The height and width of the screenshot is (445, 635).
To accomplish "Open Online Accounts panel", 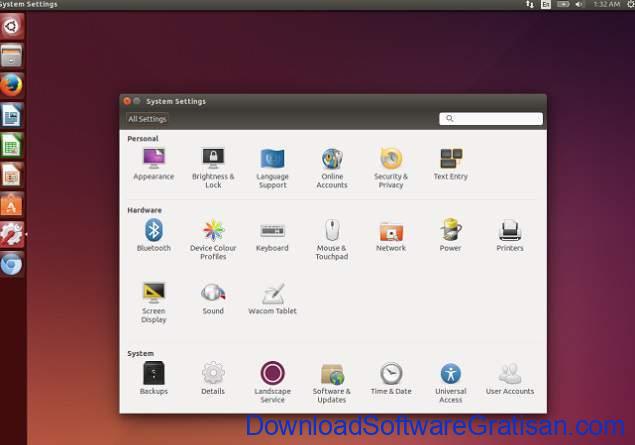I will [x=332, y=168].
